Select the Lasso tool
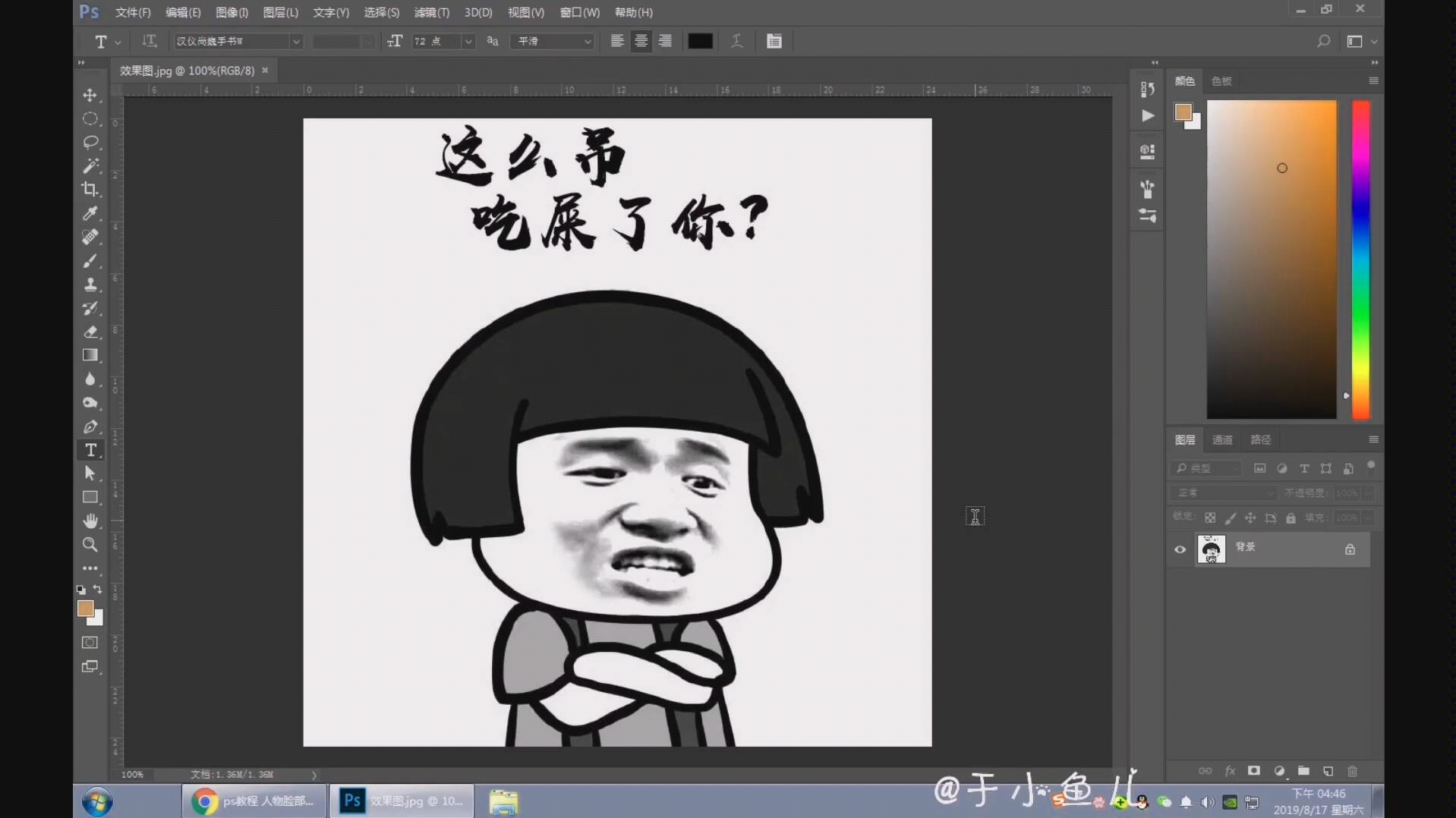 90,142
